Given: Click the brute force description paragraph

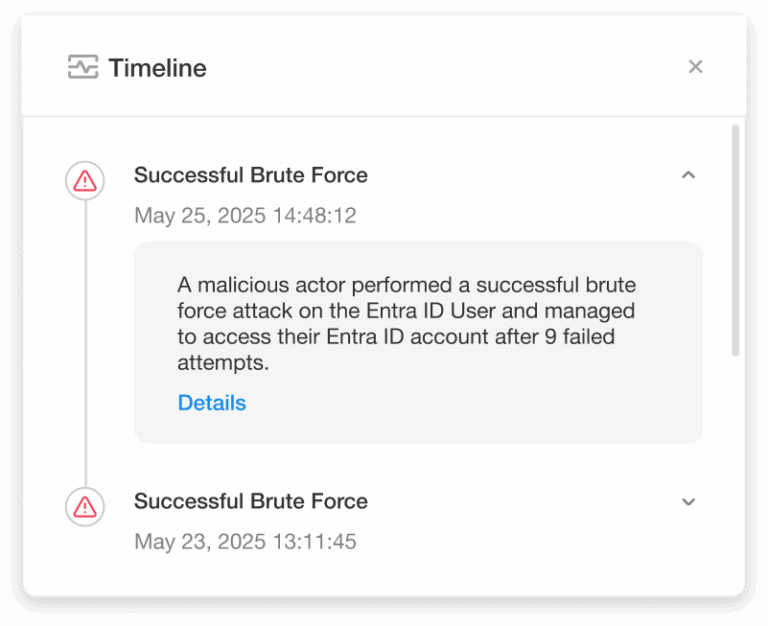Looking at the screenshot, I should click(x=407, y=324).
